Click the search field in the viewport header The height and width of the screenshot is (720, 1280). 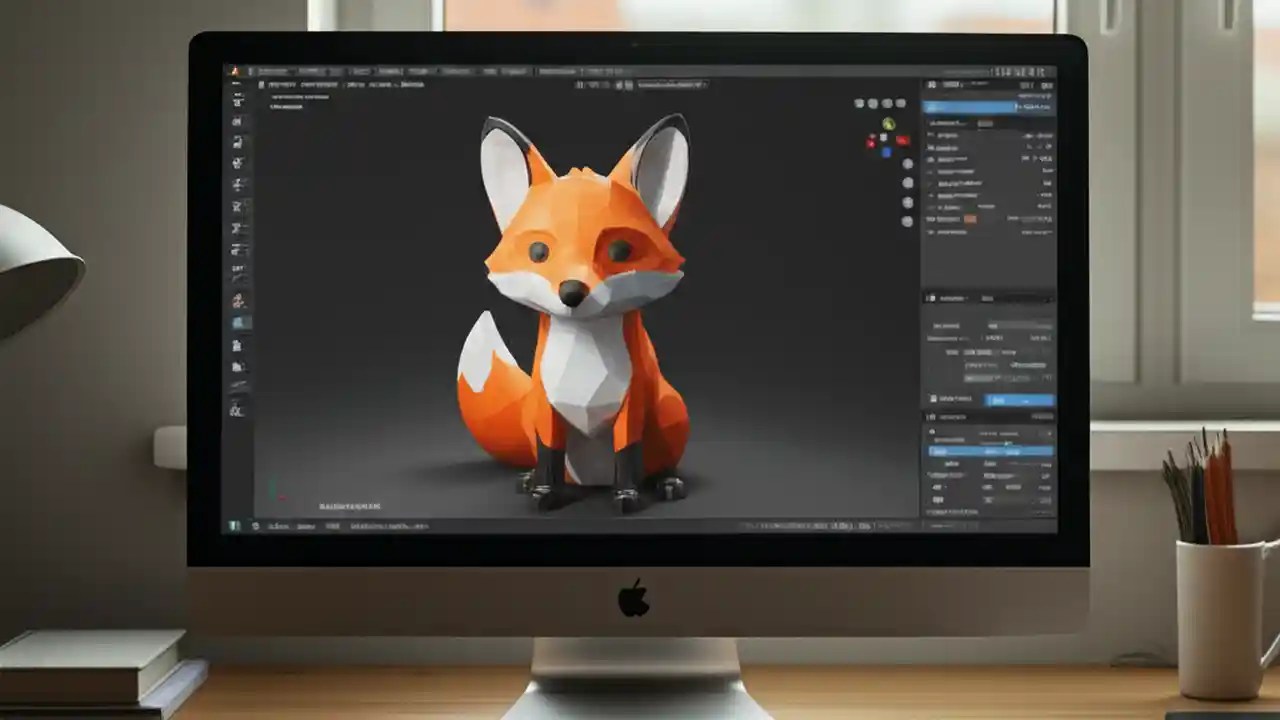tap(670, 85)
